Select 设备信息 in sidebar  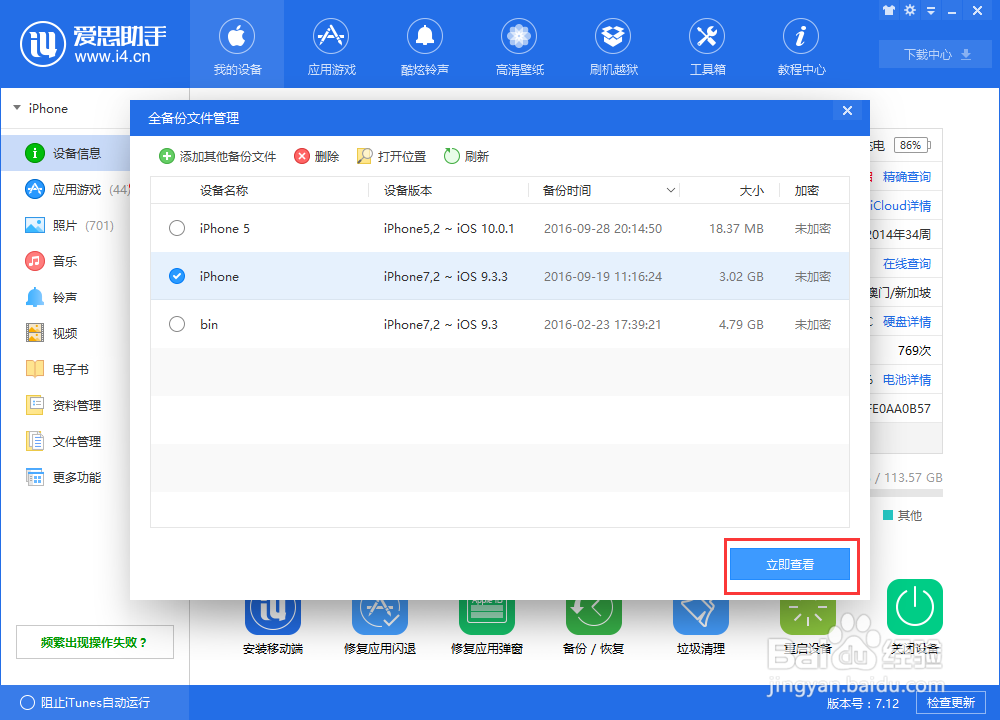(x=65, y=153)
